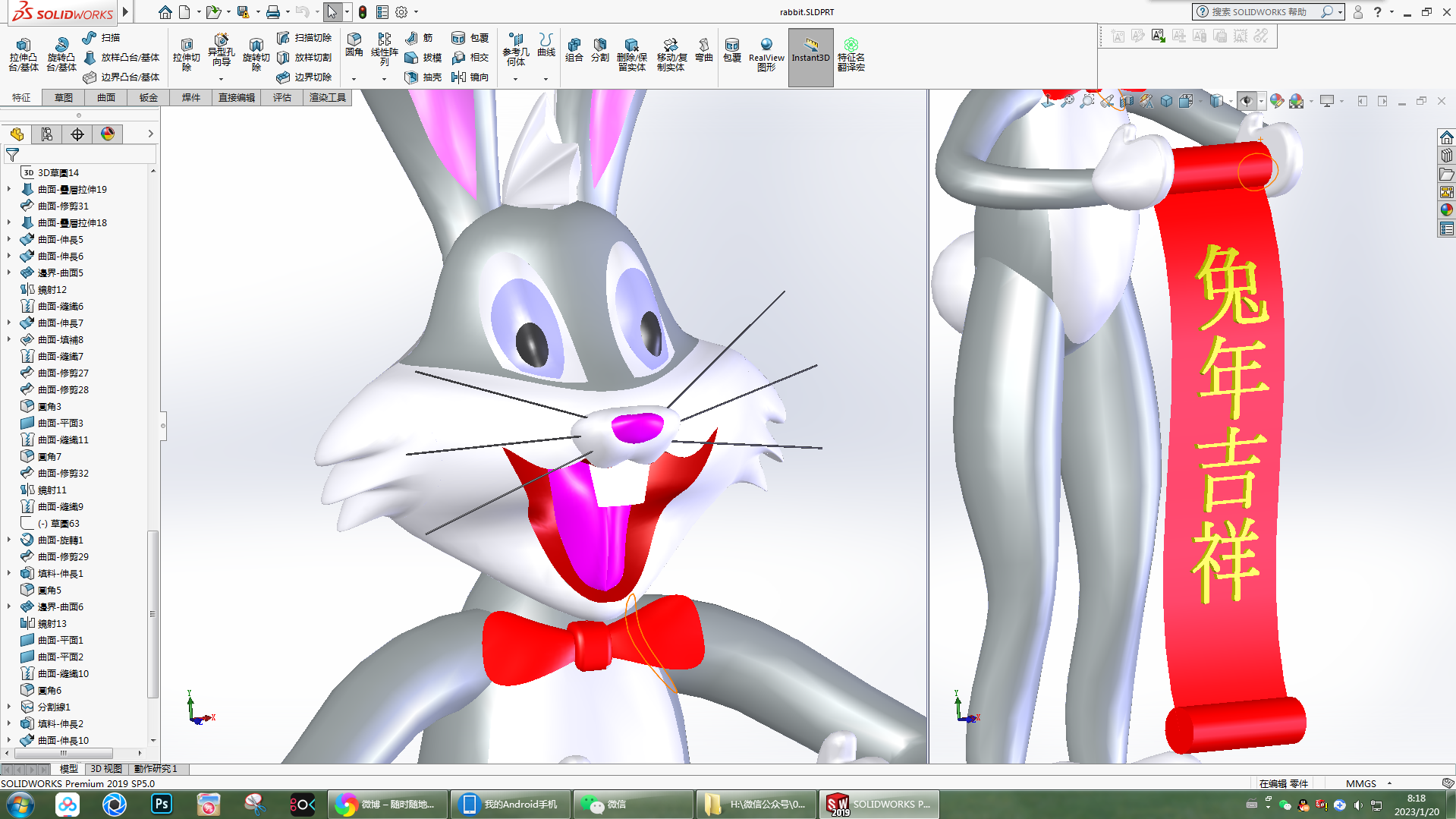Select the 放样切割 lofted cut tool
The height and width of the screenshot is (819, 1456).
(x=304, y=58)
